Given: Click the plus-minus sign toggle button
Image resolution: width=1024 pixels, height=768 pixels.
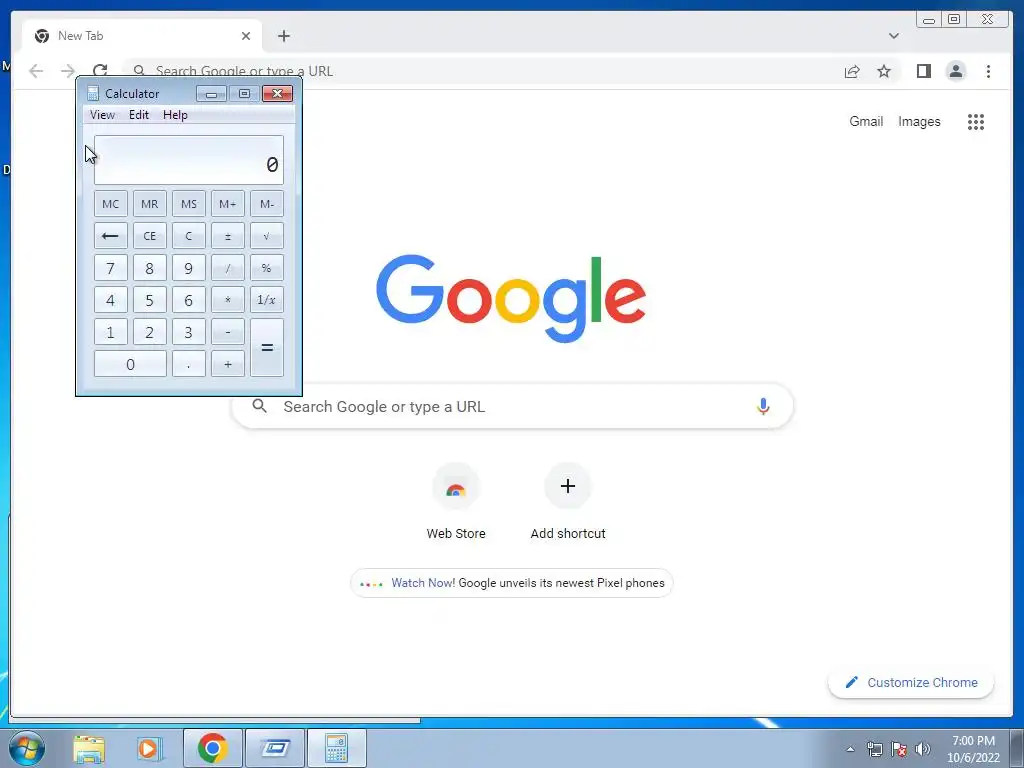Looking at the screenshot, I should (x=228, y=236).
